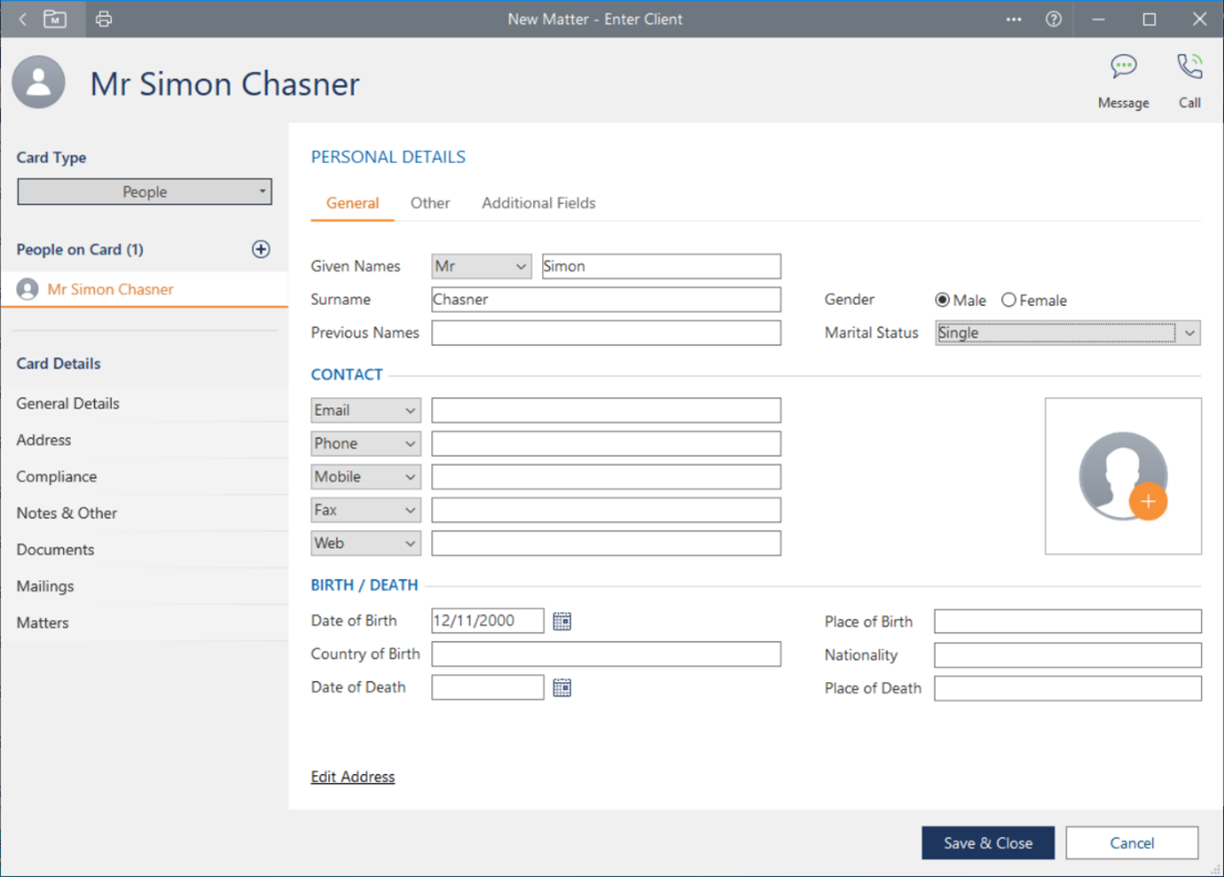
Task: Select the Female gender radio button
Action: click(x=1008, y=300)
